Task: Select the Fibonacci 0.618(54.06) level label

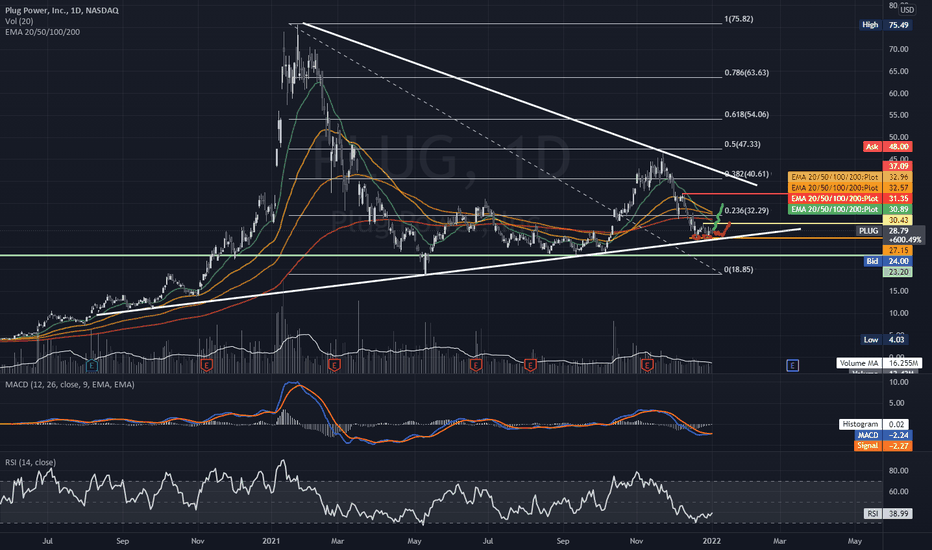Action: (x=746, y=114)
